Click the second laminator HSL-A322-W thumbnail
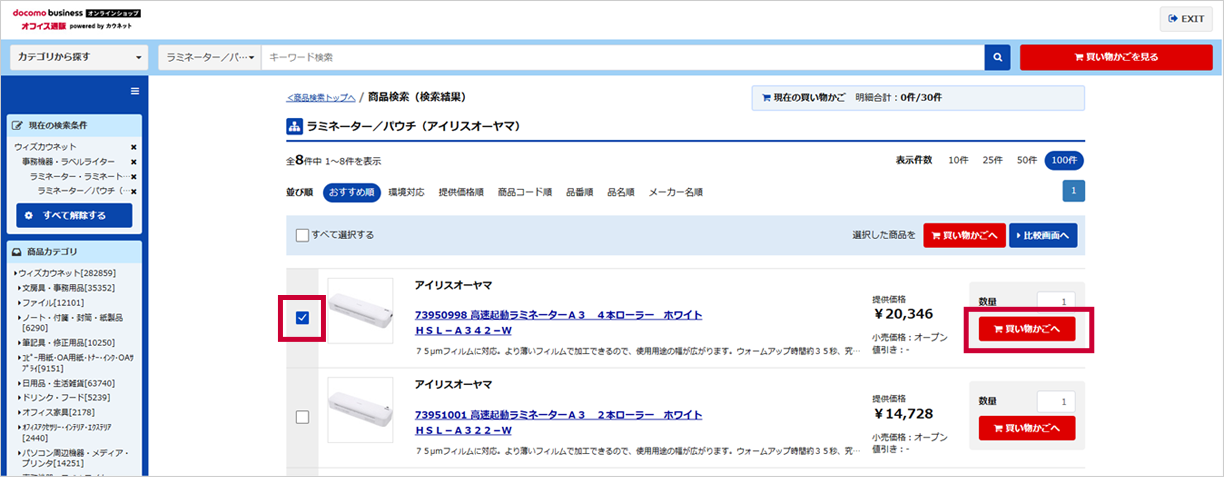Viewport: 1224px width, 477px height. (360, 410)
